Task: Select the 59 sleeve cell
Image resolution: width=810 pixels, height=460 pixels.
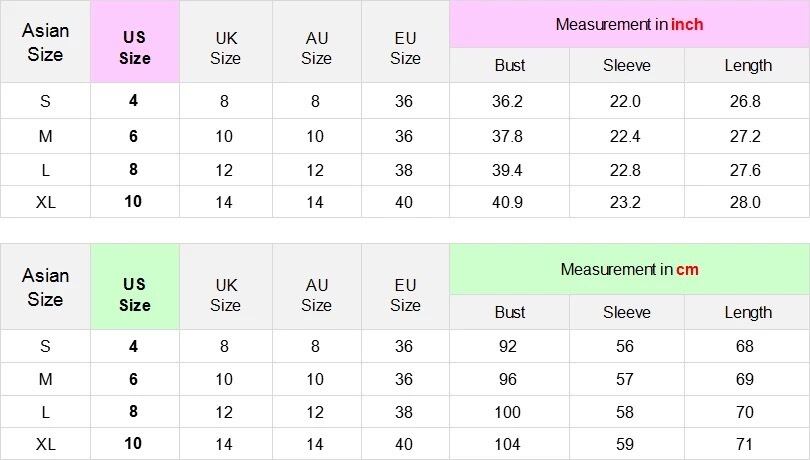Action: pyautogui.click(x=626, y=443)
